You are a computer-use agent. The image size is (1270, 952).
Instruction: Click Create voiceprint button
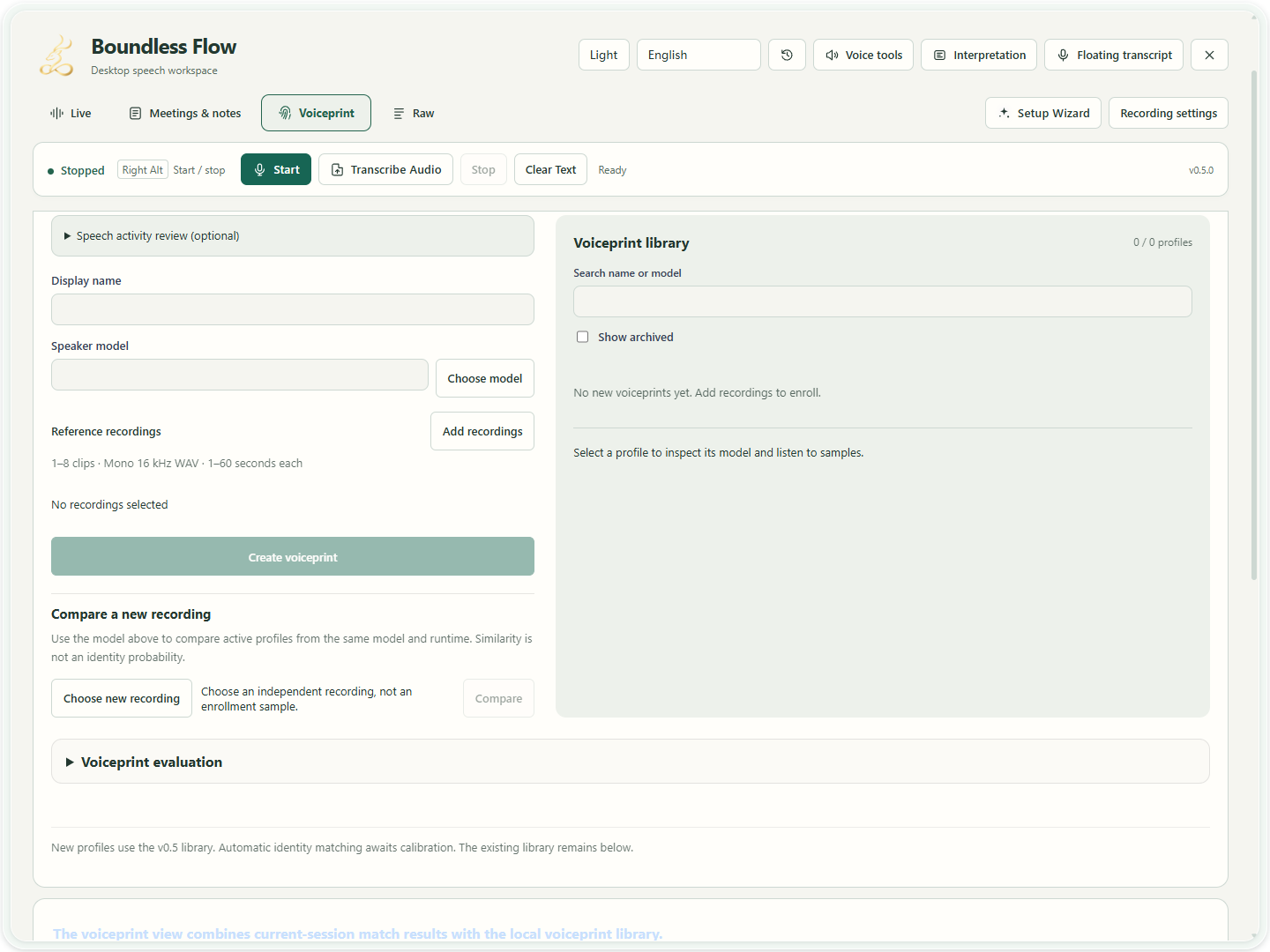293,556
